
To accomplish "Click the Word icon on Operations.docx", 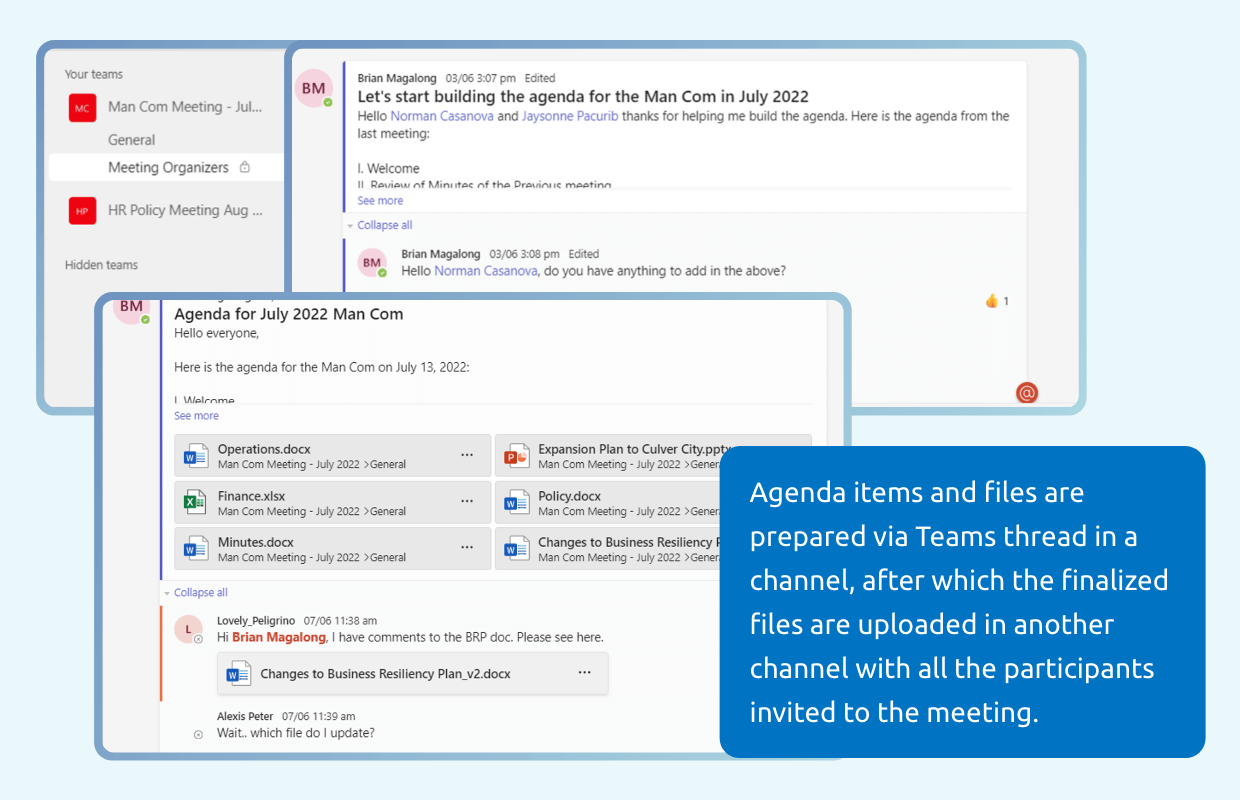I will (194, 457).
